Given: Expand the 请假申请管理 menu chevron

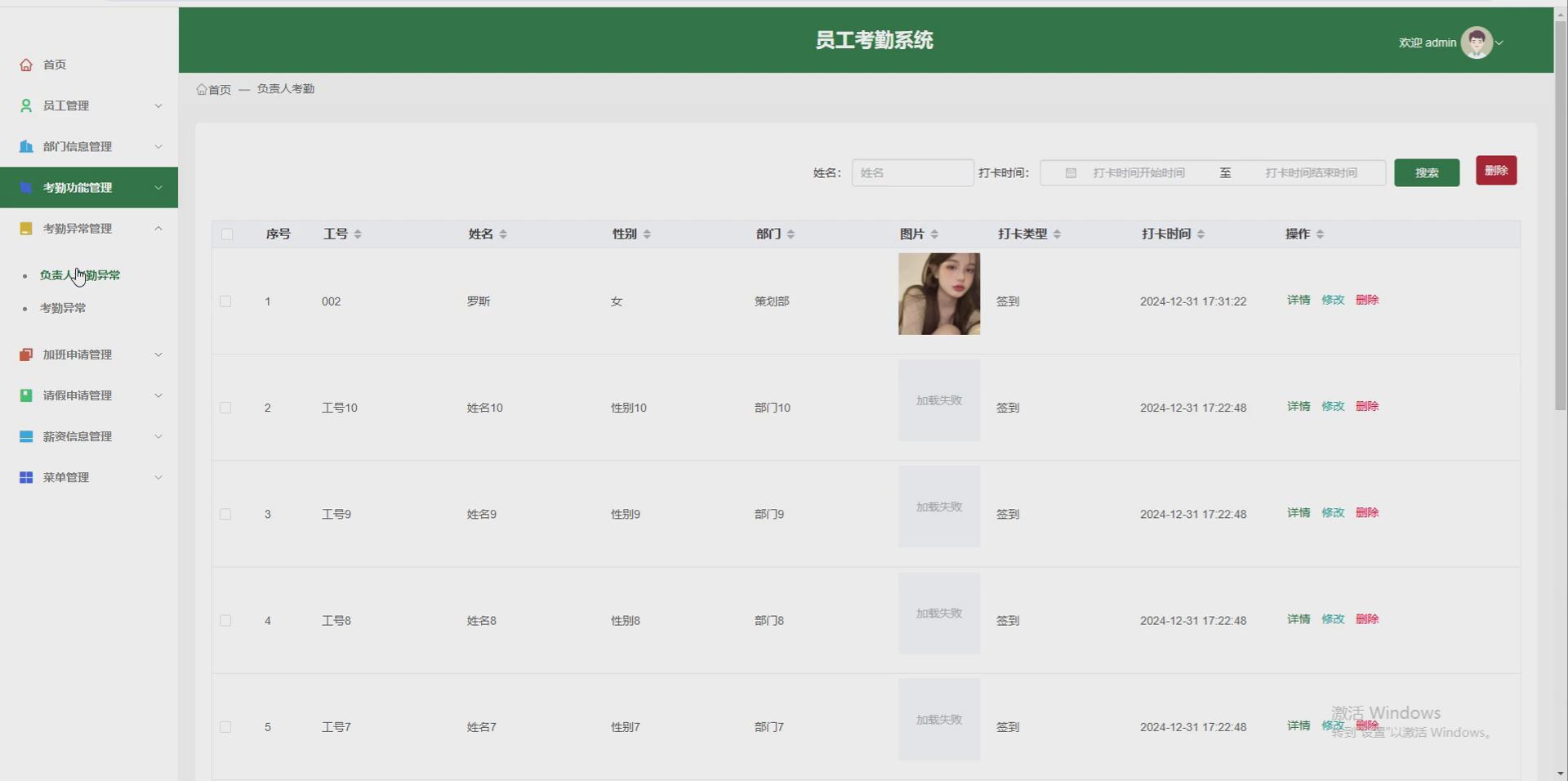Looking at the screenshot, I should pos(158,395).
